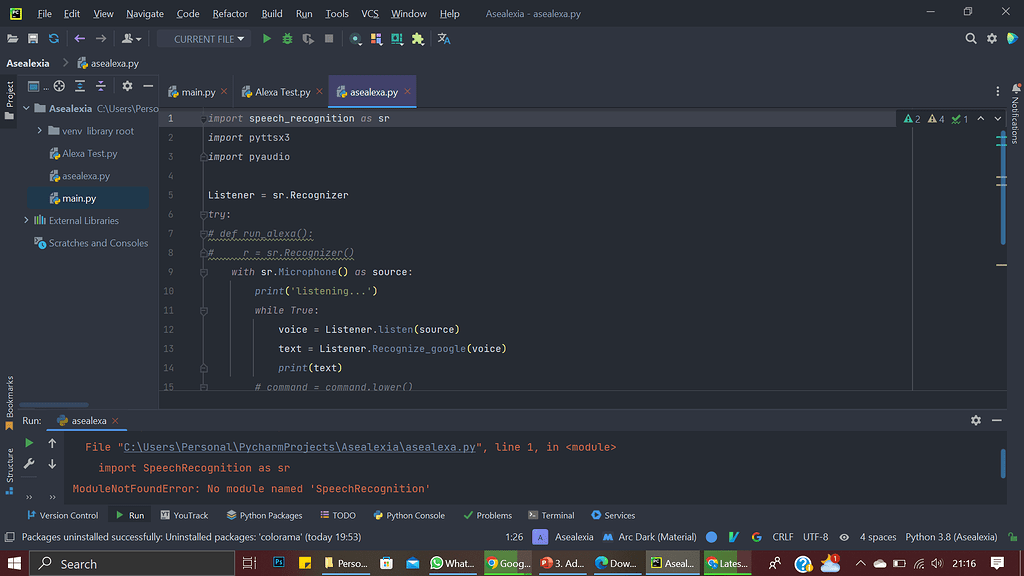This screenshot has height=576, width=1024.
Task: Open the Python Packages tool window tab
Action: 264,515
